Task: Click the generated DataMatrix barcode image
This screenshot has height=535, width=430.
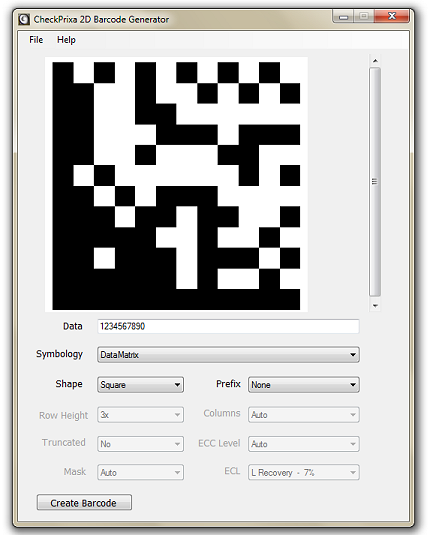Action: [176, 185]
